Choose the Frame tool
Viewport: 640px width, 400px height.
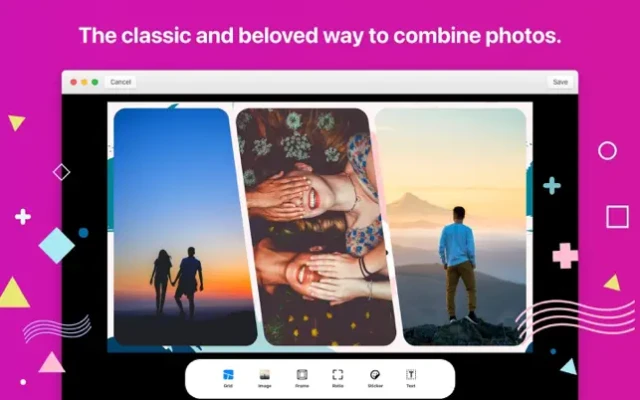click(x=302, y=377)
